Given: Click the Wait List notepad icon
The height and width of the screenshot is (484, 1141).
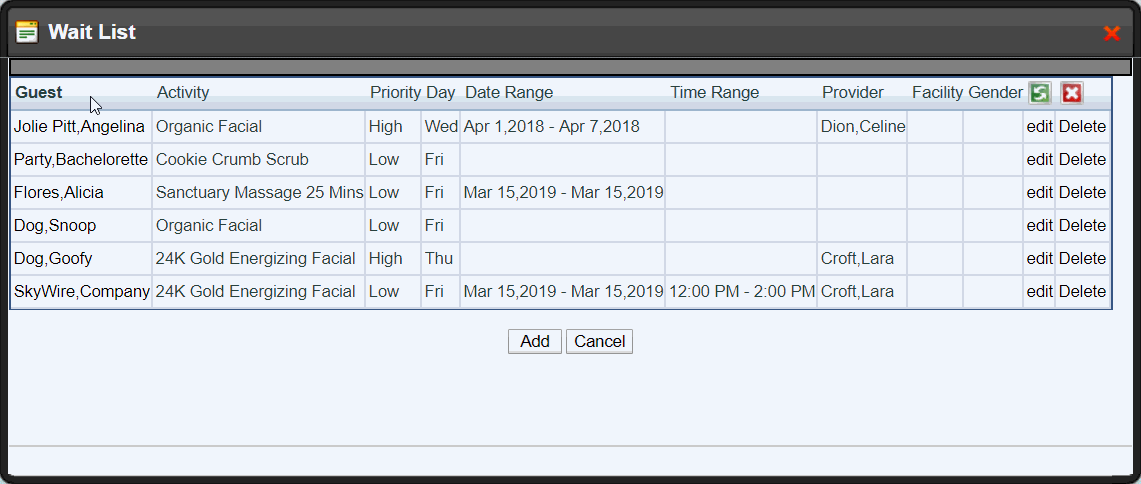Looking at the screenshot, I should [27, 32].
